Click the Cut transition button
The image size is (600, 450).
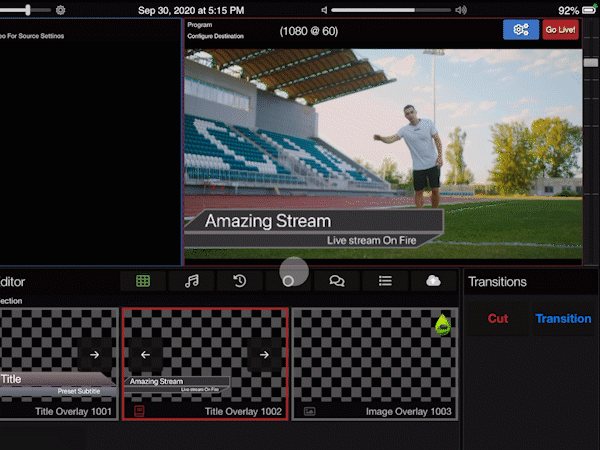(498, 319)
